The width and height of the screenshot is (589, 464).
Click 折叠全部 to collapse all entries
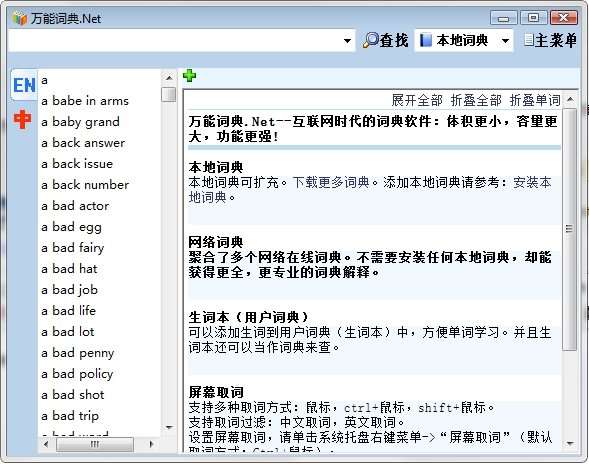476,100
